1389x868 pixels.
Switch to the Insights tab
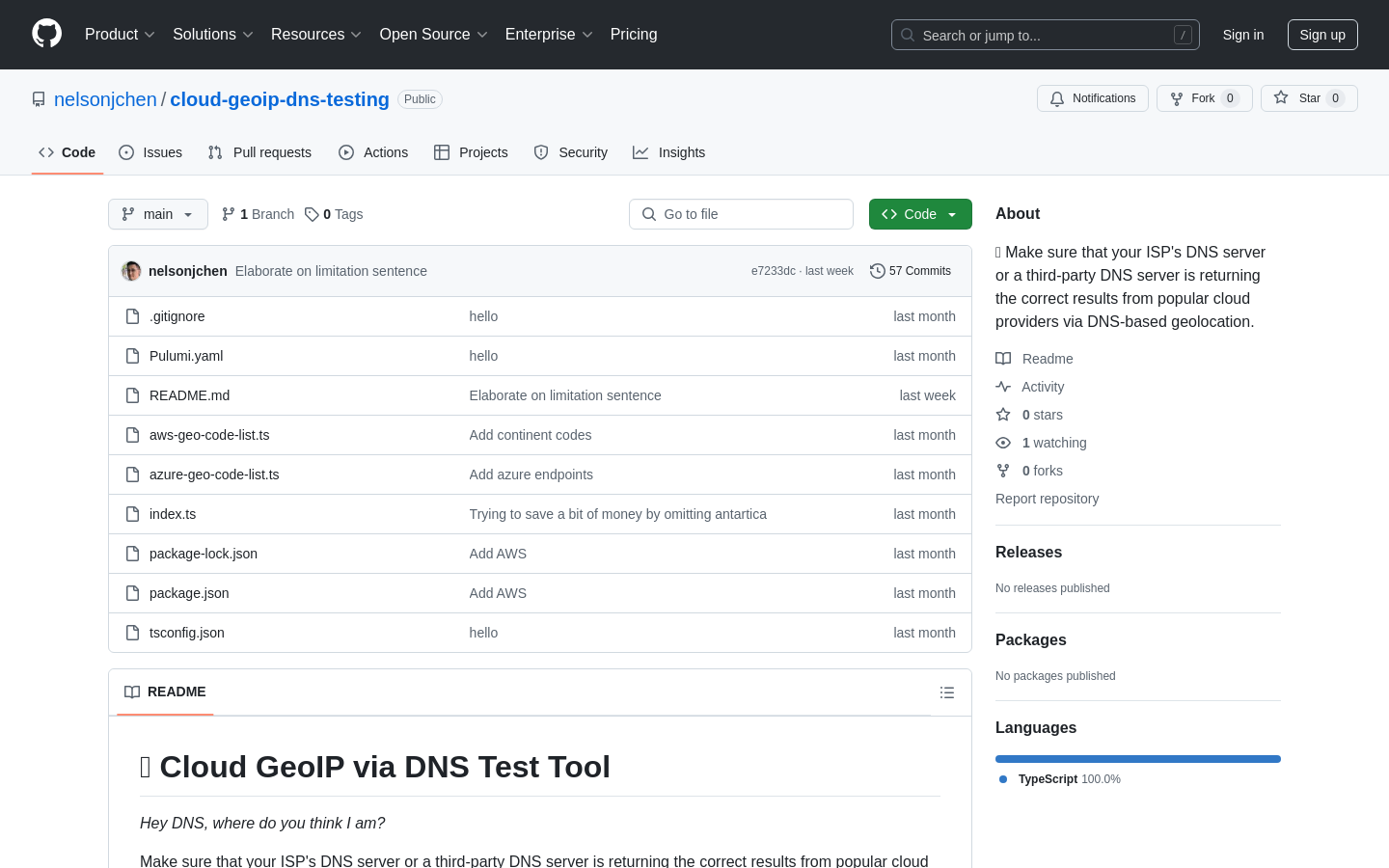coord(669,152)
